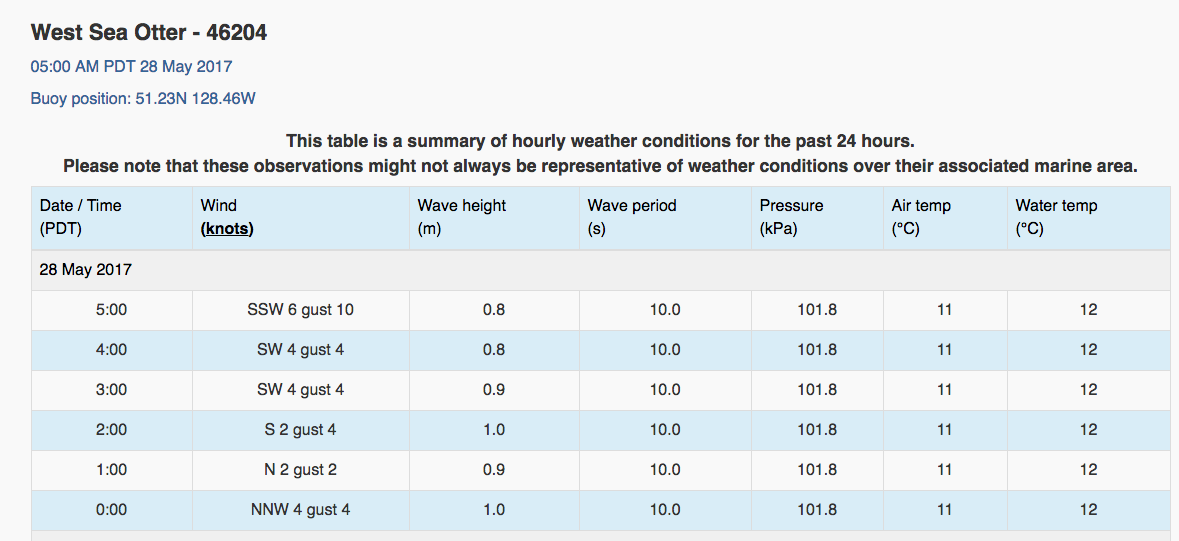
Task: Click the 3:00 row pressure value
Action: pyautogui.click(x=817, y=390)
